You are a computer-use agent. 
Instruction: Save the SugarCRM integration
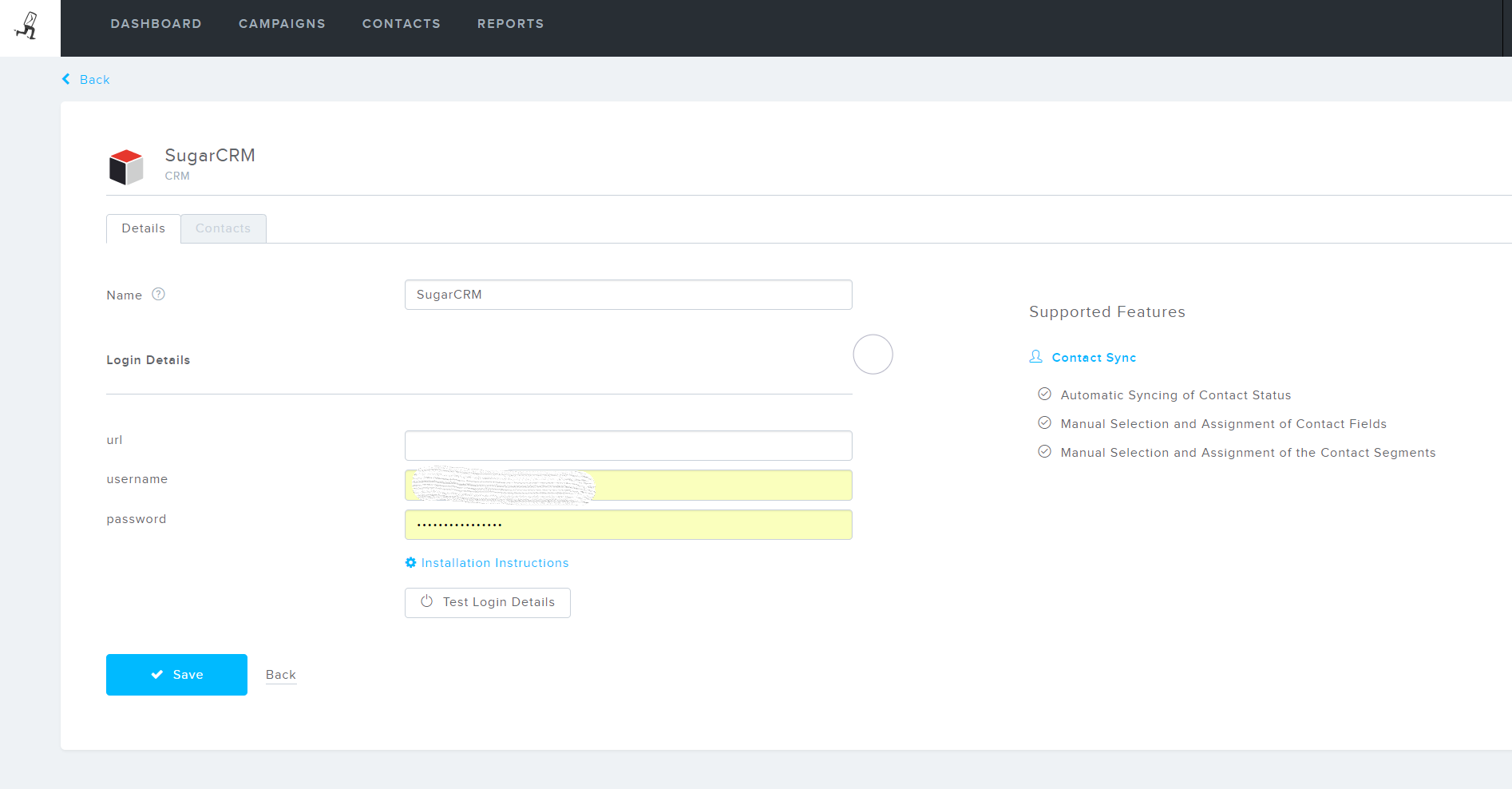176,675
